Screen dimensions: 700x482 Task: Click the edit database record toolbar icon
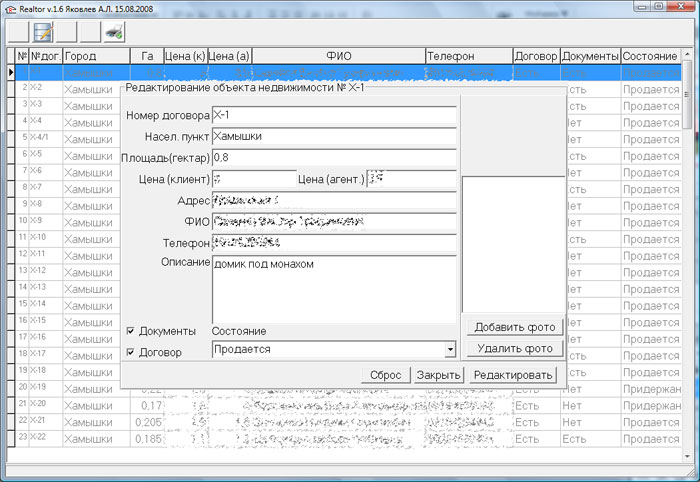43,32
